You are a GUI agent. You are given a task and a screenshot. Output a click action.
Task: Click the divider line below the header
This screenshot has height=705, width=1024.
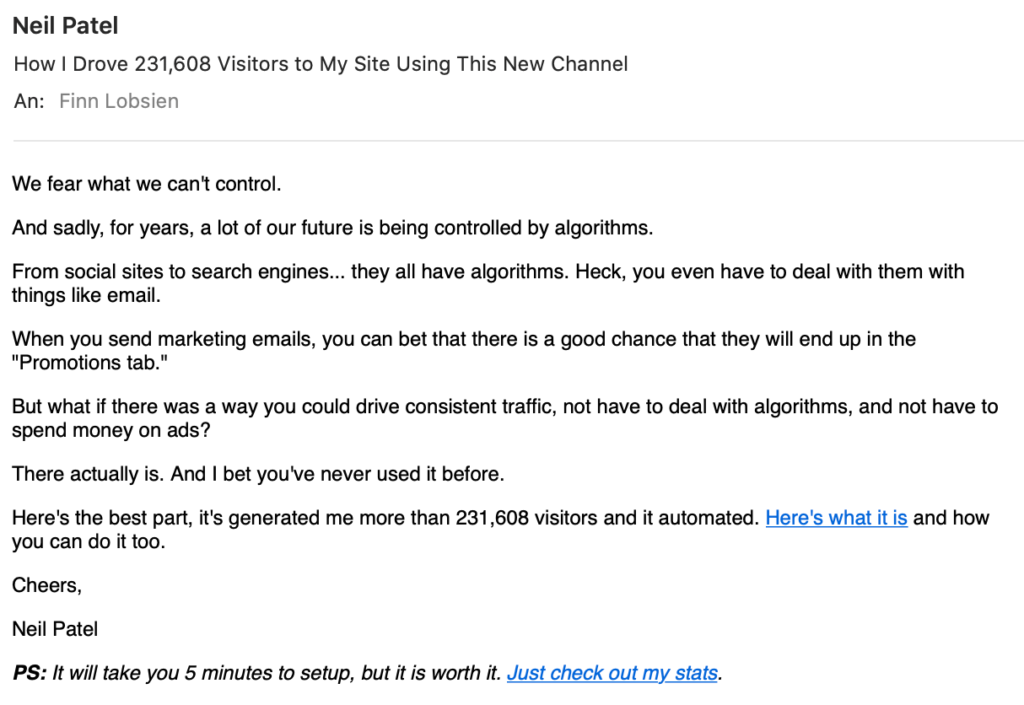512,141
